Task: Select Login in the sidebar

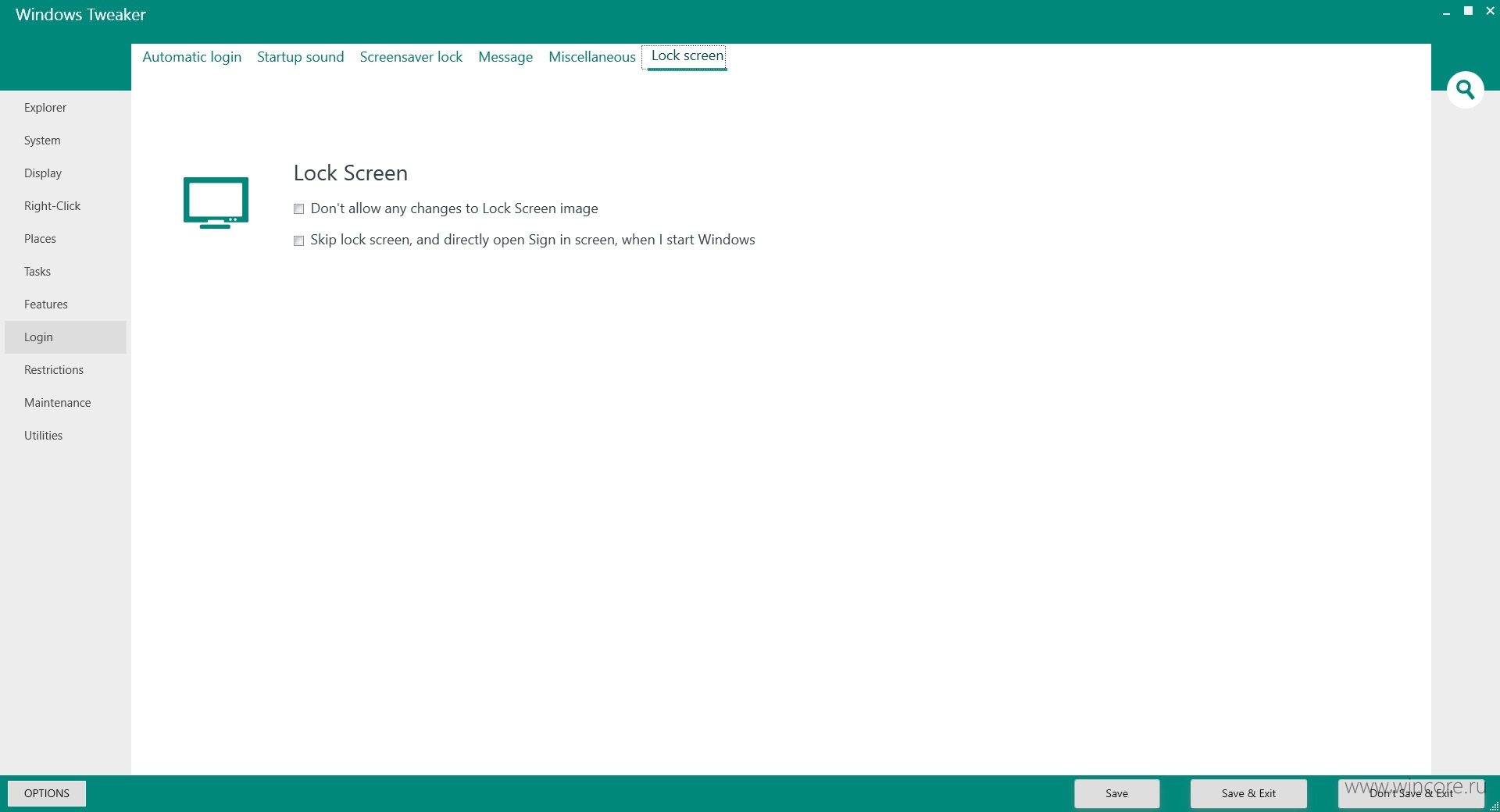Action: (x=66, y=337)
